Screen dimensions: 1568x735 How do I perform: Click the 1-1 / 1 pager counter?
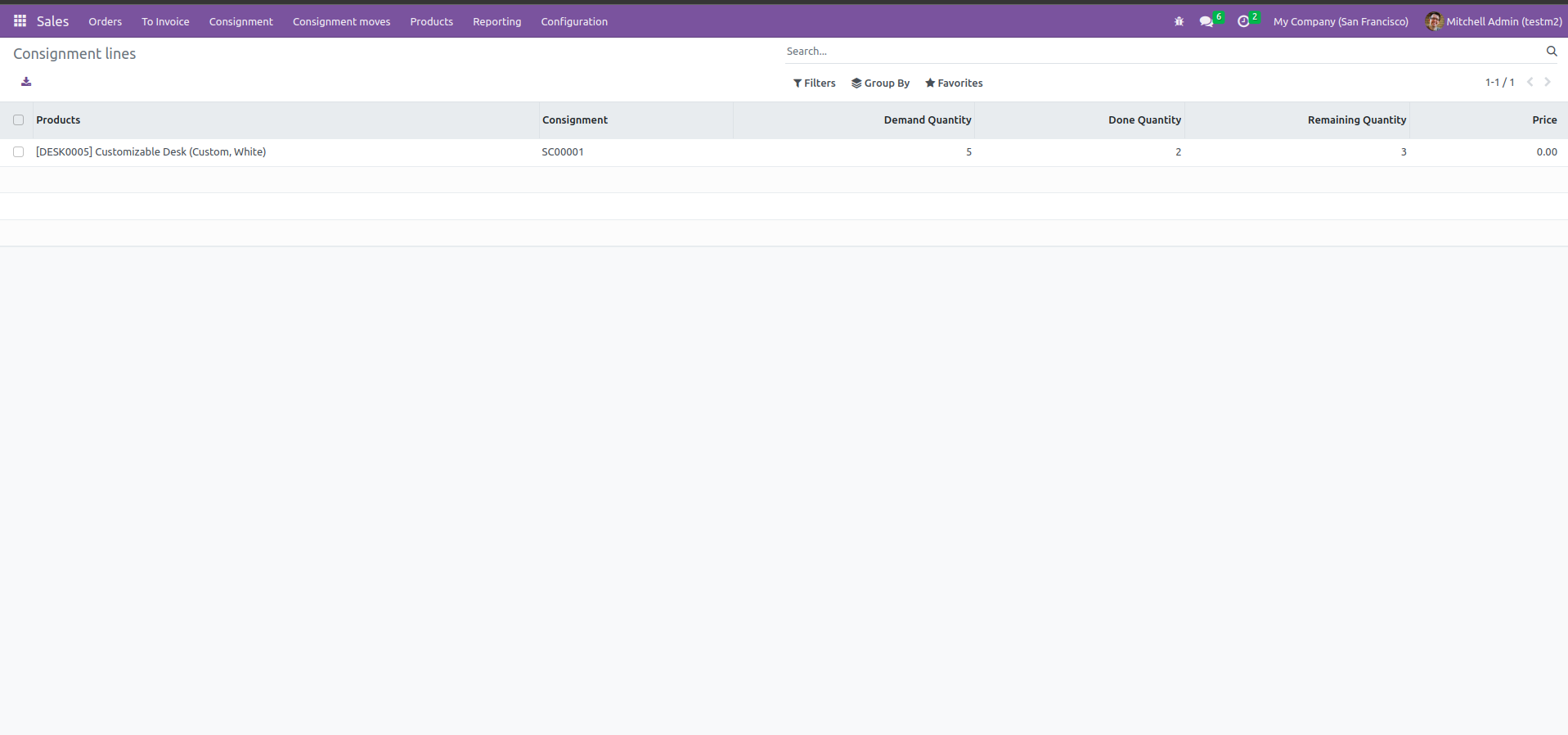click(x=1499, y=83)
